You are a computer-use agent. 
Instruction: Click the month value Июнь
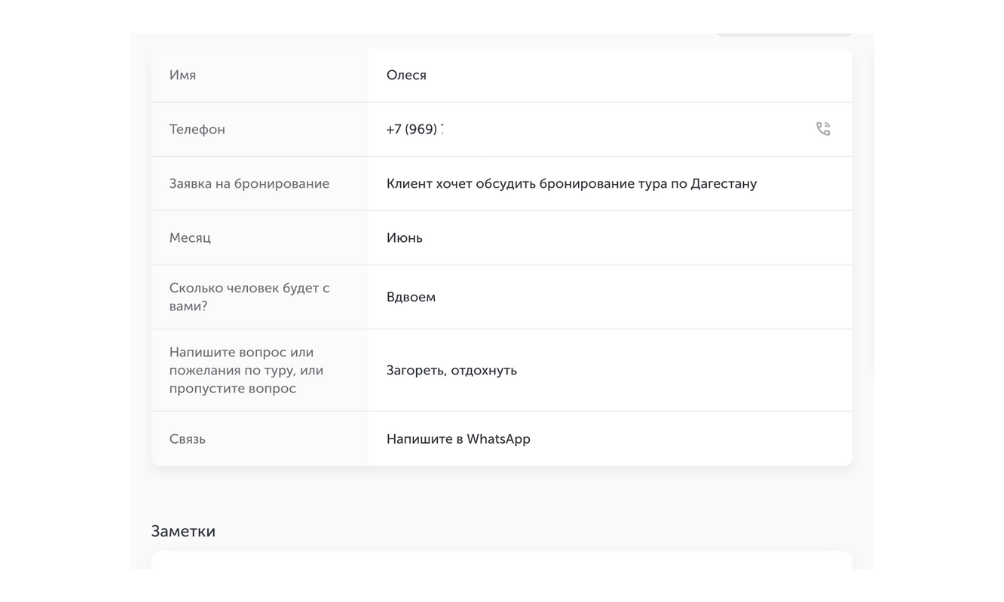[404, 238]
